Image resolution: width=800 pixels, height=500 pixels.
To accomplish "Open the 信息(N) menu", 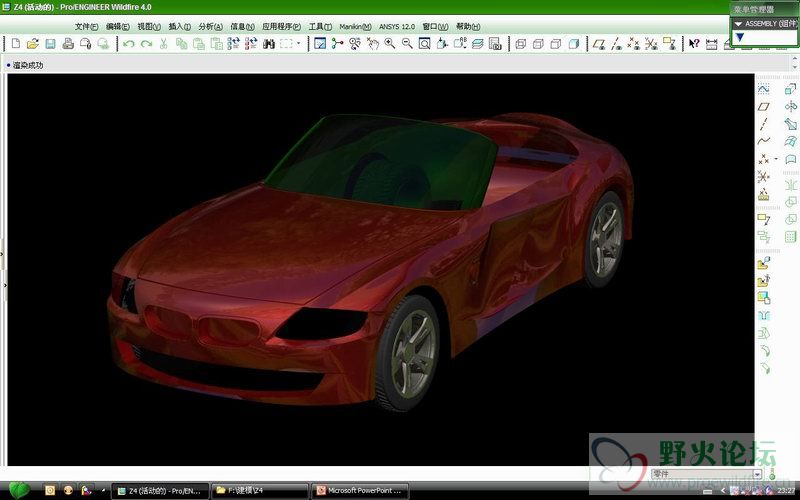I will coord(242,27).
